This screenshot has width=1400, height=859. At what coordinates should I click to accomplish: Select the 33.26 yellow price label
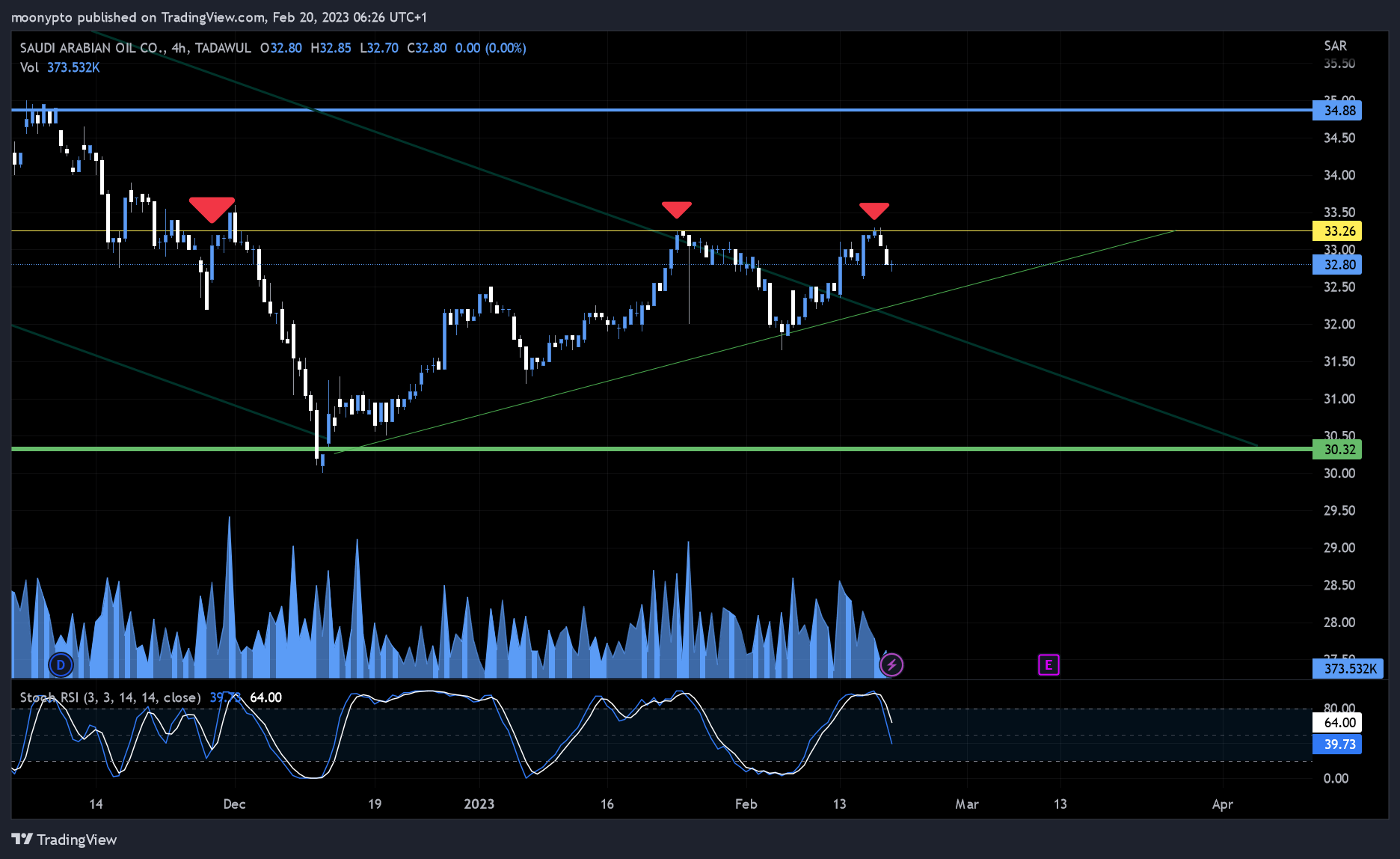click(x=1337, y=231)
